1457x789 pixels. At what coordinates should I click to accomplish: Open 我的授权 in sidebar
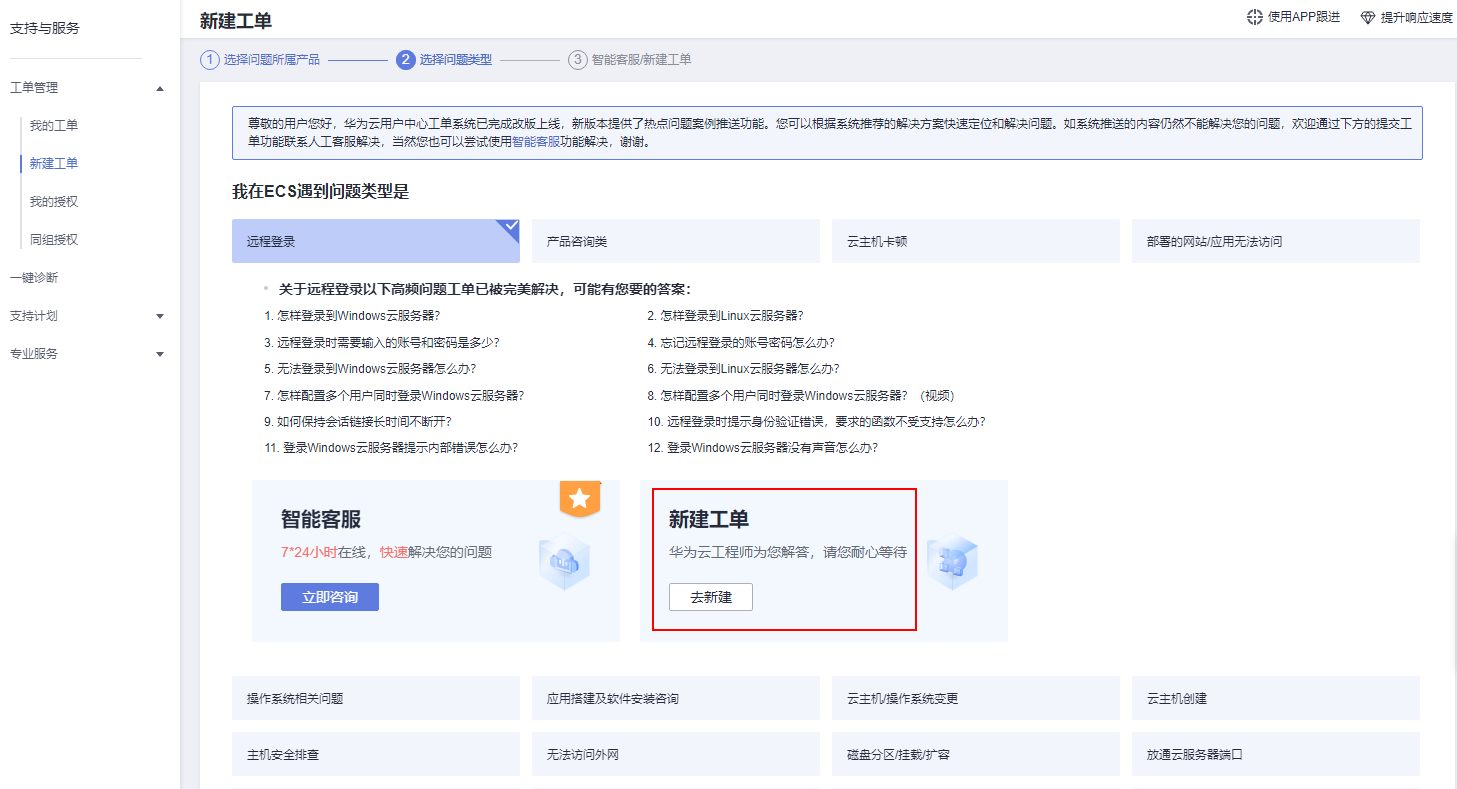(54, 202)
